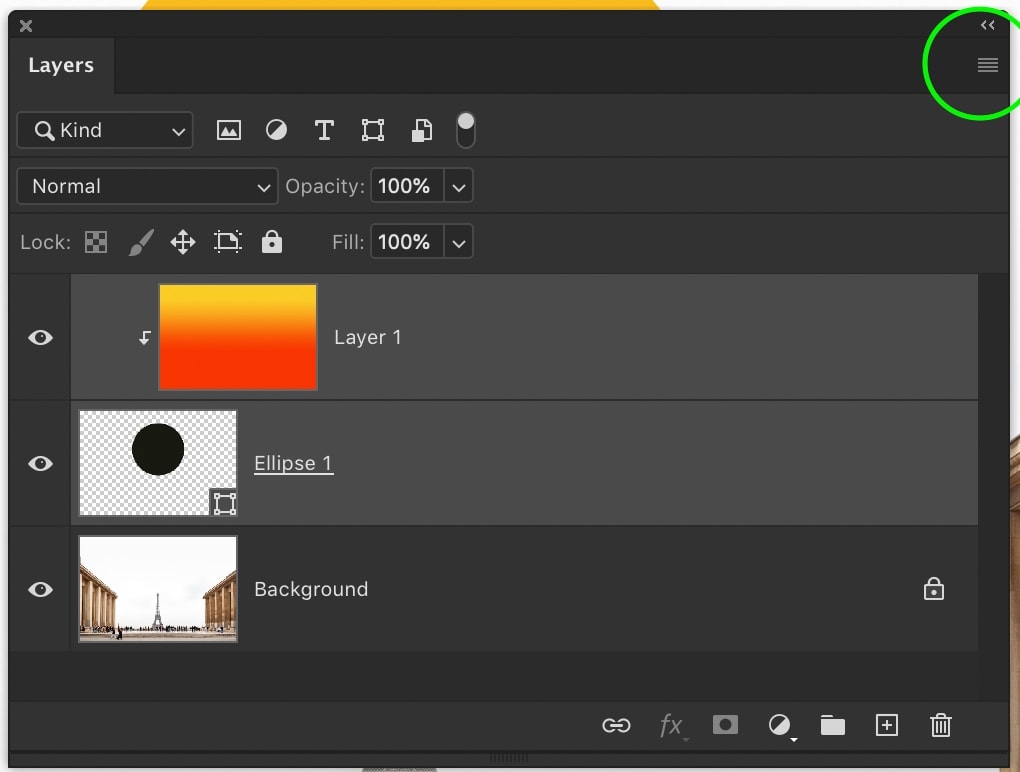Viewport: 1020px width, 772px height.
Task: Add a layer style fx icon
Action: [673, 725]
